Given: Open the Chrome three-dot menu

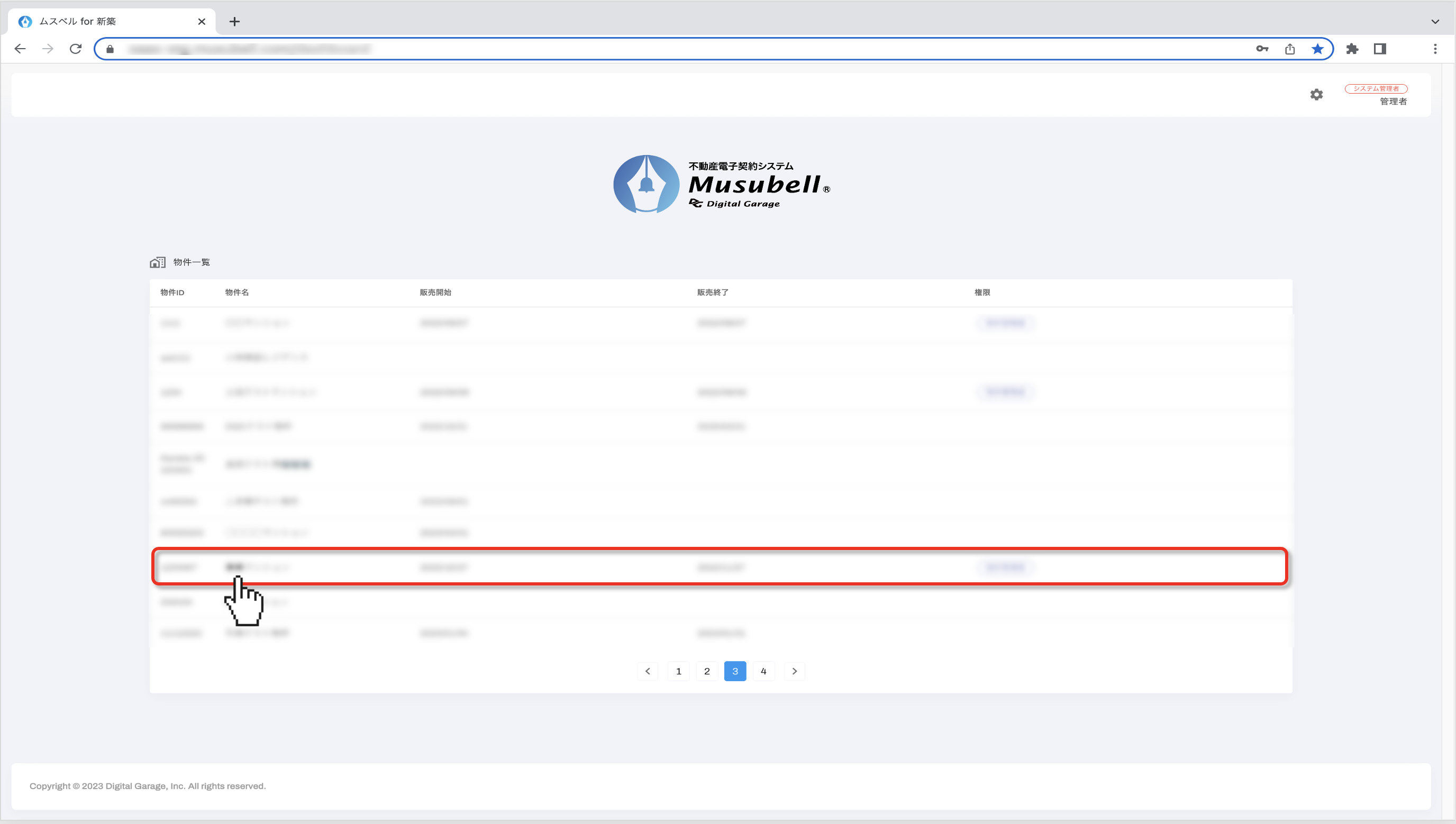Looking at the screenshot, I should point(1434,49).
